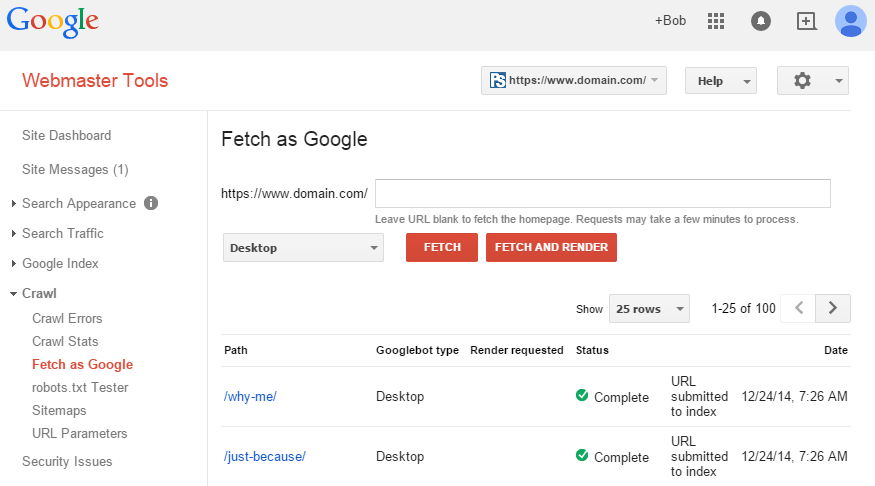The image size is (875, 486).
Task: Open Crawl Stats
Action: click(x=65, y=341)
